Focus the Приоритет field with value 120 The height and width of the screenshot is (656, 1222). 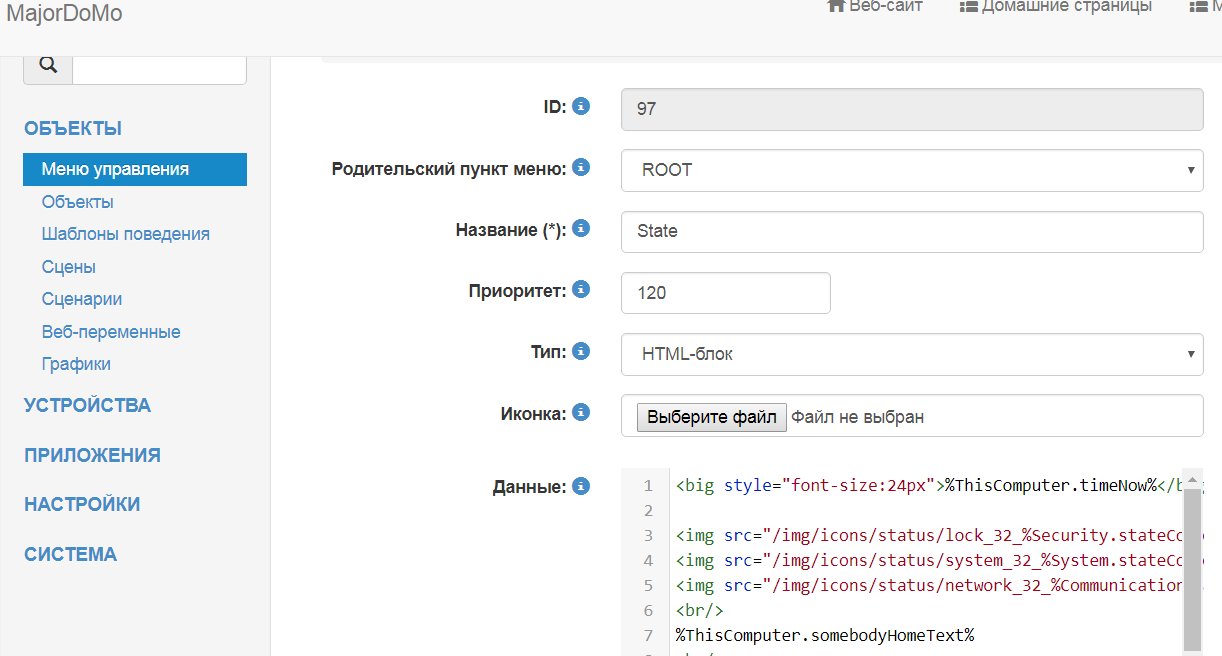click(x=725, y=293)
